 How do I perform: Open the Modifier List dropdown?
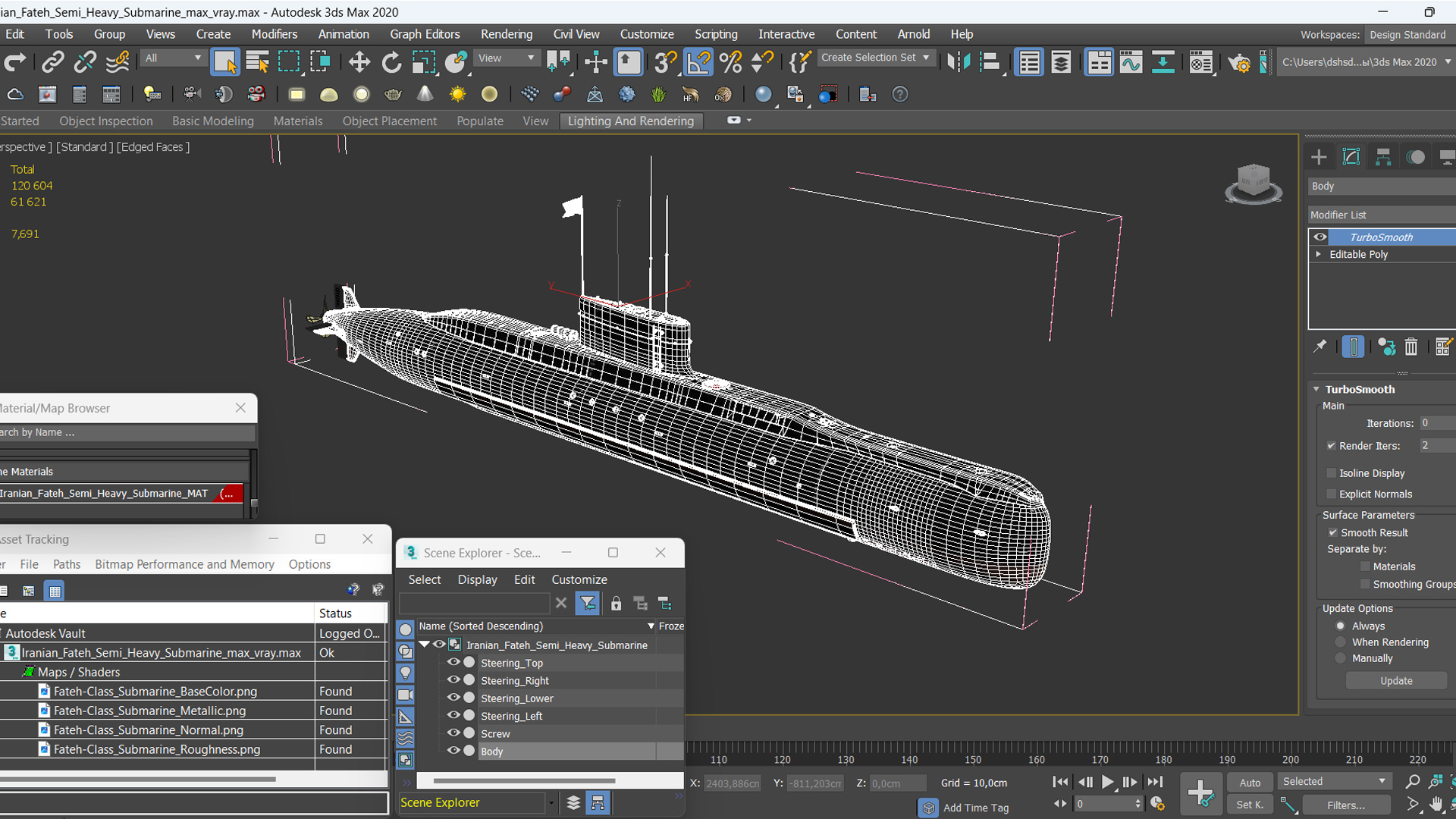[x=1381, y=215]
